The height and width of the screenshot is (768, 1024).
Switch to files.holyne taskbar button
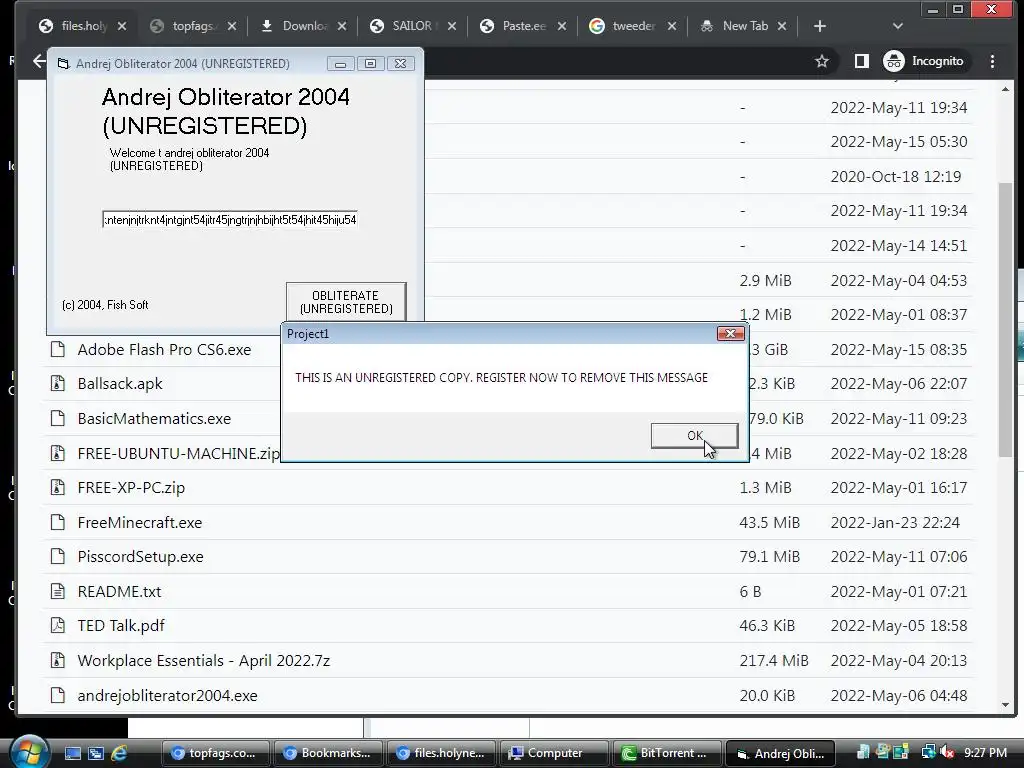pos(441,753)
